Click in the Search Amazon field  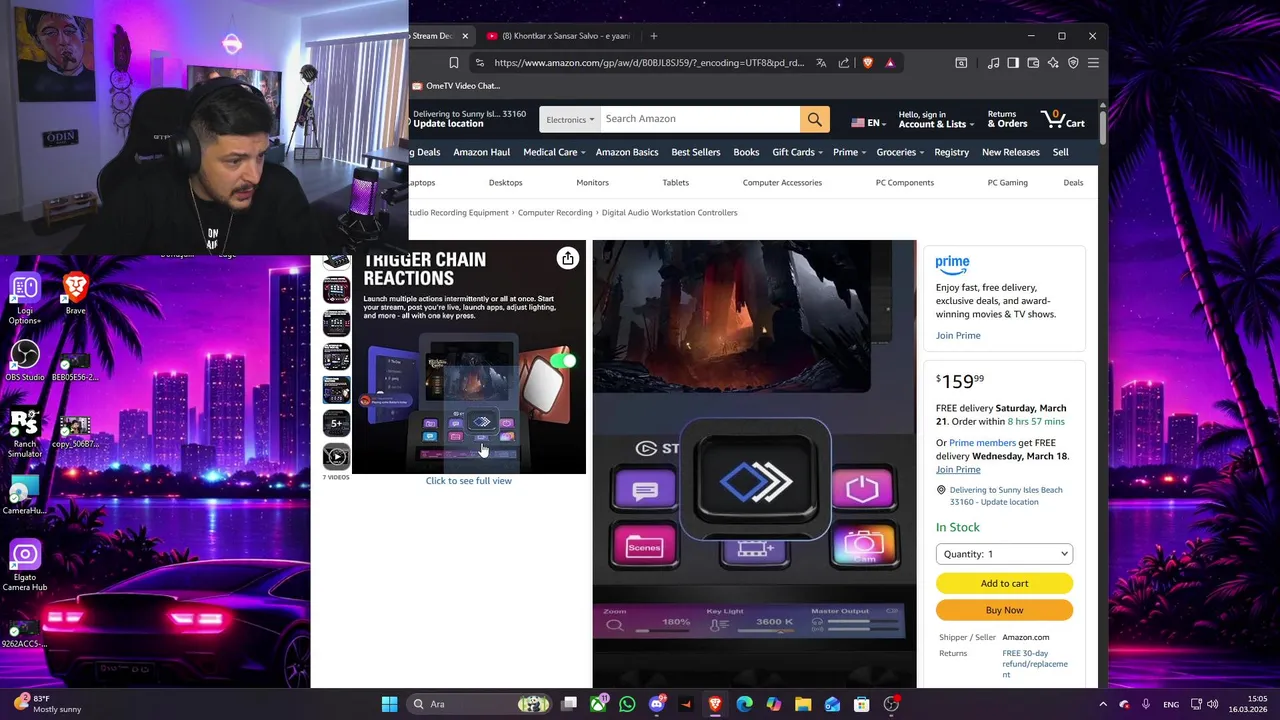(x=700, y=119)
